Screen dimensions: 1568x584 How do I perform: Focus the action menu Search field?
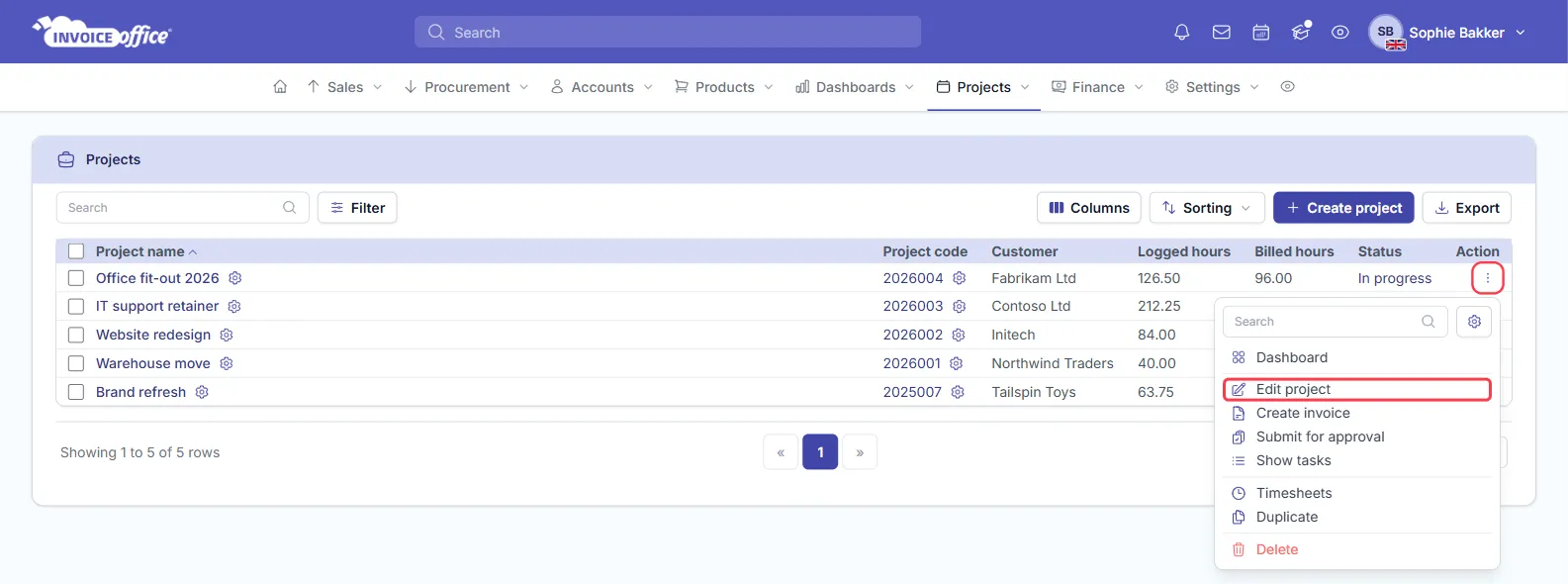pos(1336,322)
